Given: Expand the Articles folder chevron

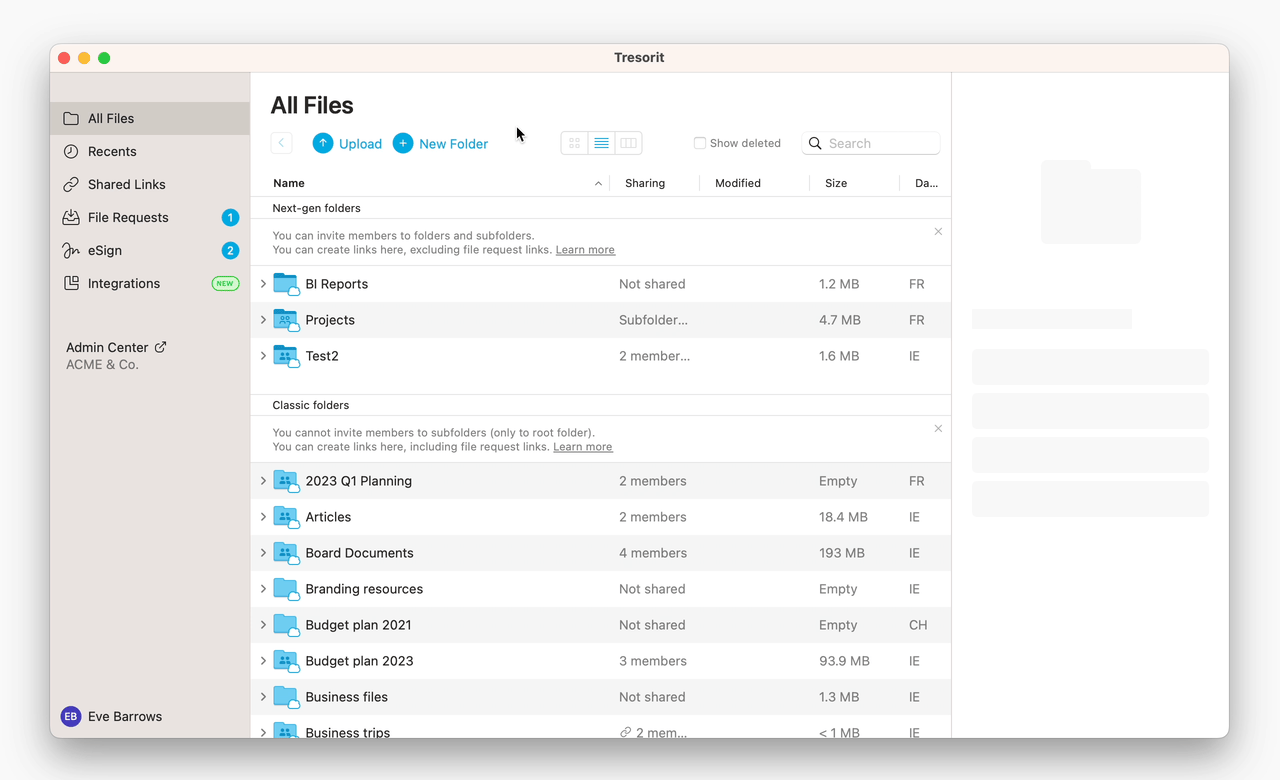Looking at the screenshot, I should click(x=263, y=517).
